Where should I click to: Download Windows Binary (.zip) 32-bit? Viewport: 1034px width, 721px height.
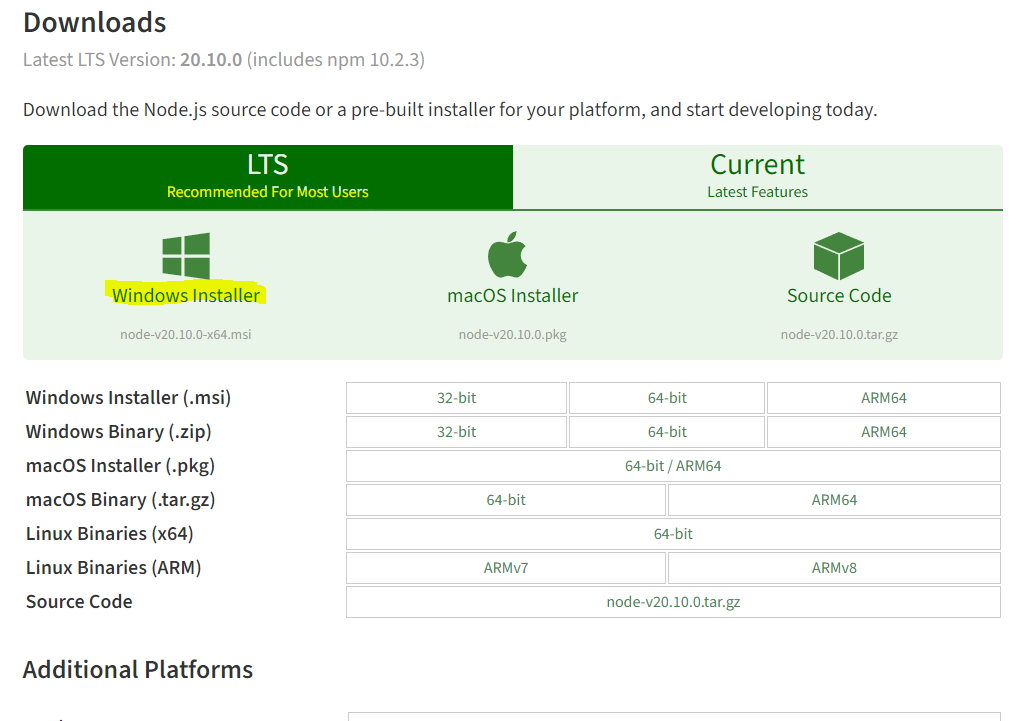[x=456, y=432]
